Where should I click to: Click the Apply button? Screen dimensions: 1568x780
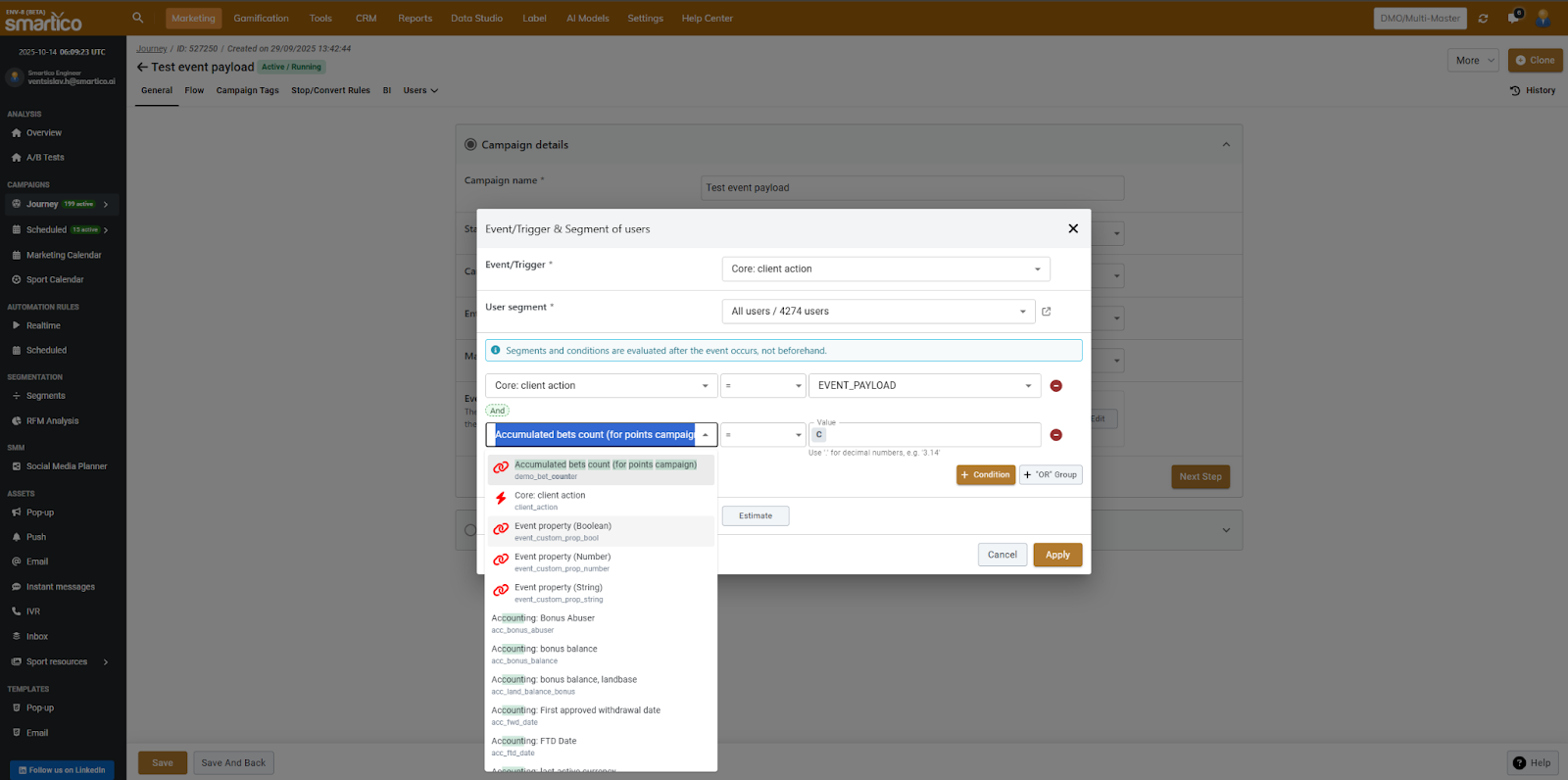(1057, 555)
